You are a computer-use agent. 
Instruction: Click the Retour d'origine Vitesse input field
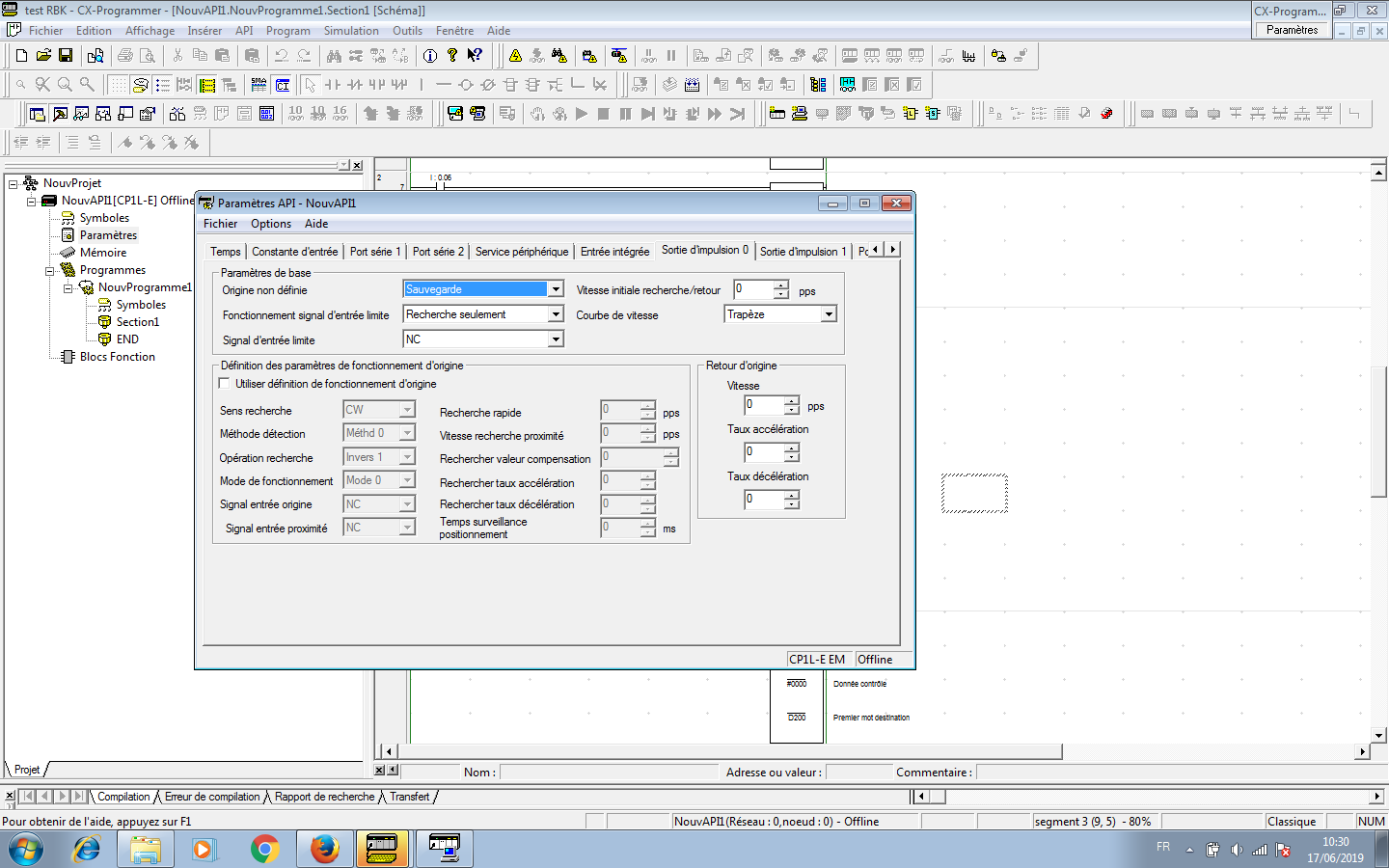(x=763, y=405)
